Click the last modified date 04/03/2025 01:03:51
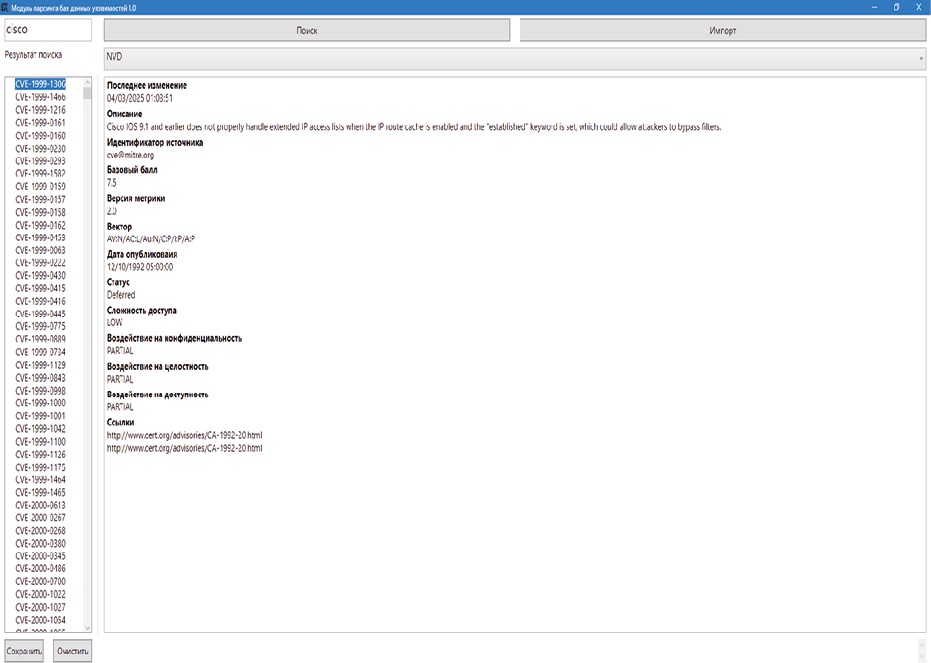The width and height of the screenshot is (931, 663). 140,99
